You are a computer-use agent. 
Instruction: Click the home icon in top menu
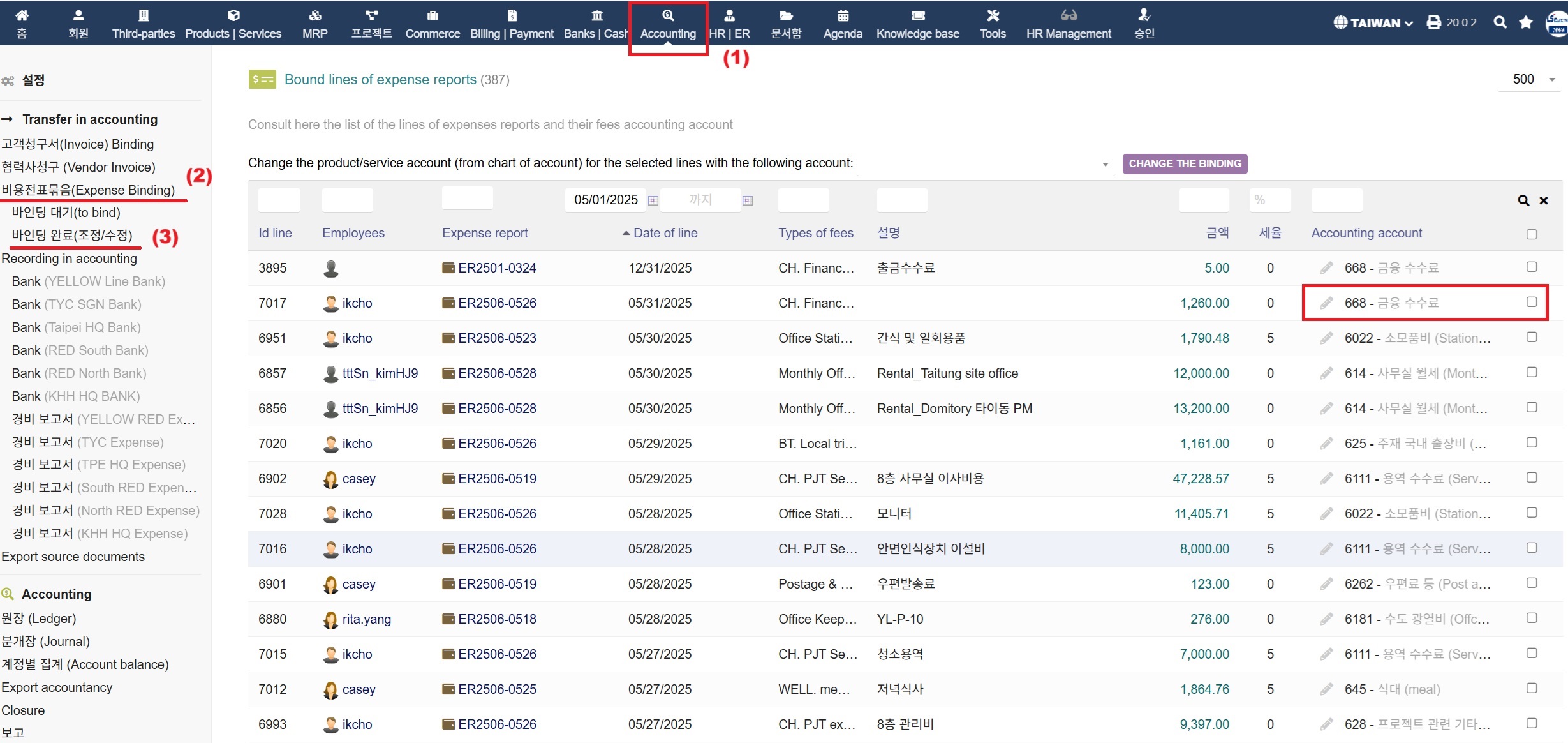pyautogui.click(x=22, y=16)
